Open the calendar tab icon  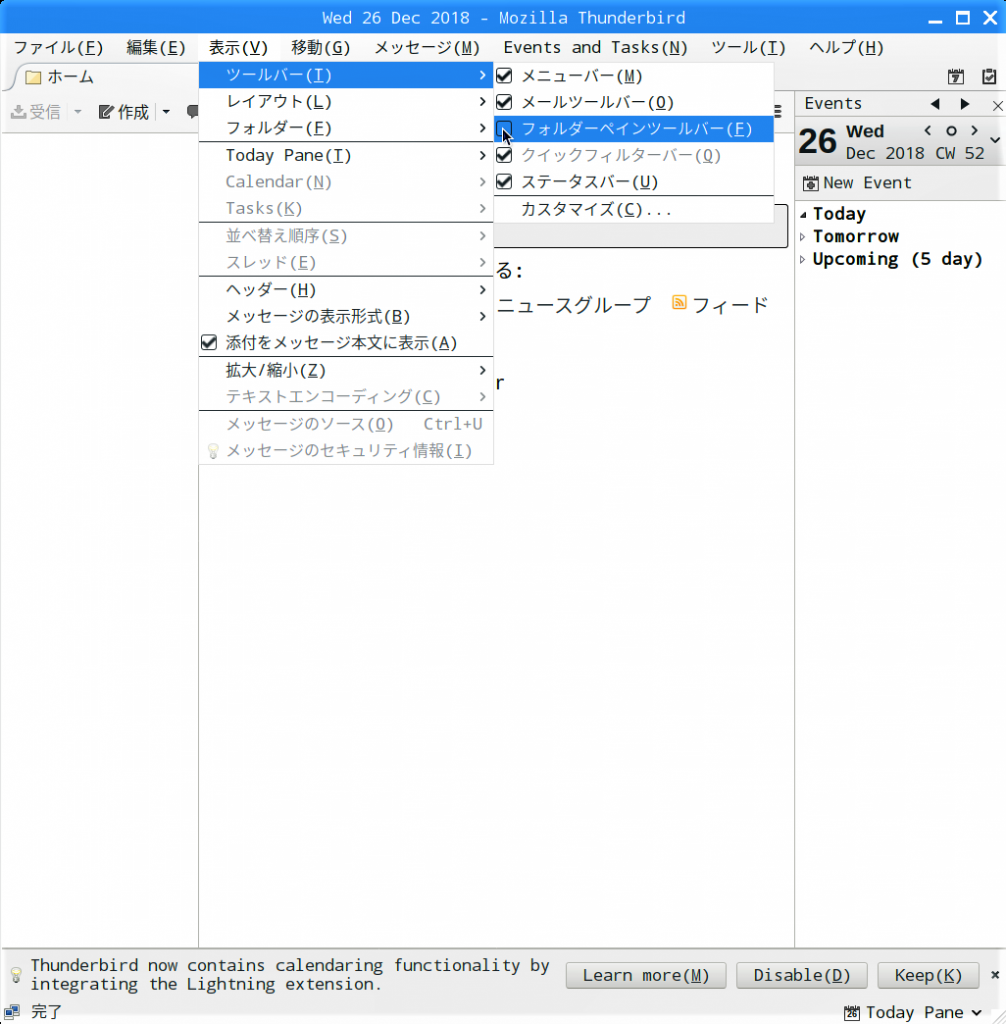coord(956,76)
